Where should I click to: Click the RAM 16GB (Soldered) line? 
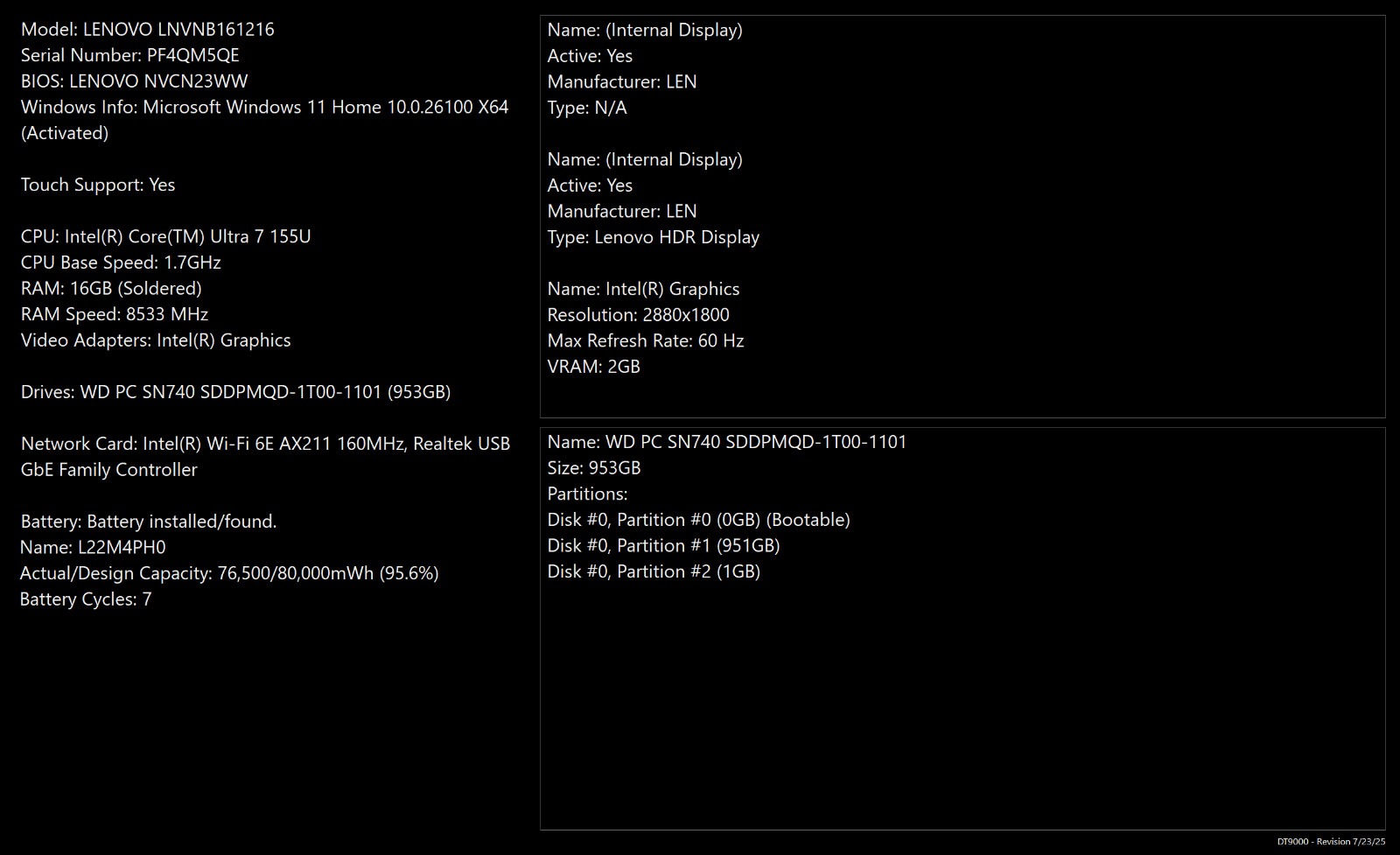pyautogui.click(x=111, y=288)
